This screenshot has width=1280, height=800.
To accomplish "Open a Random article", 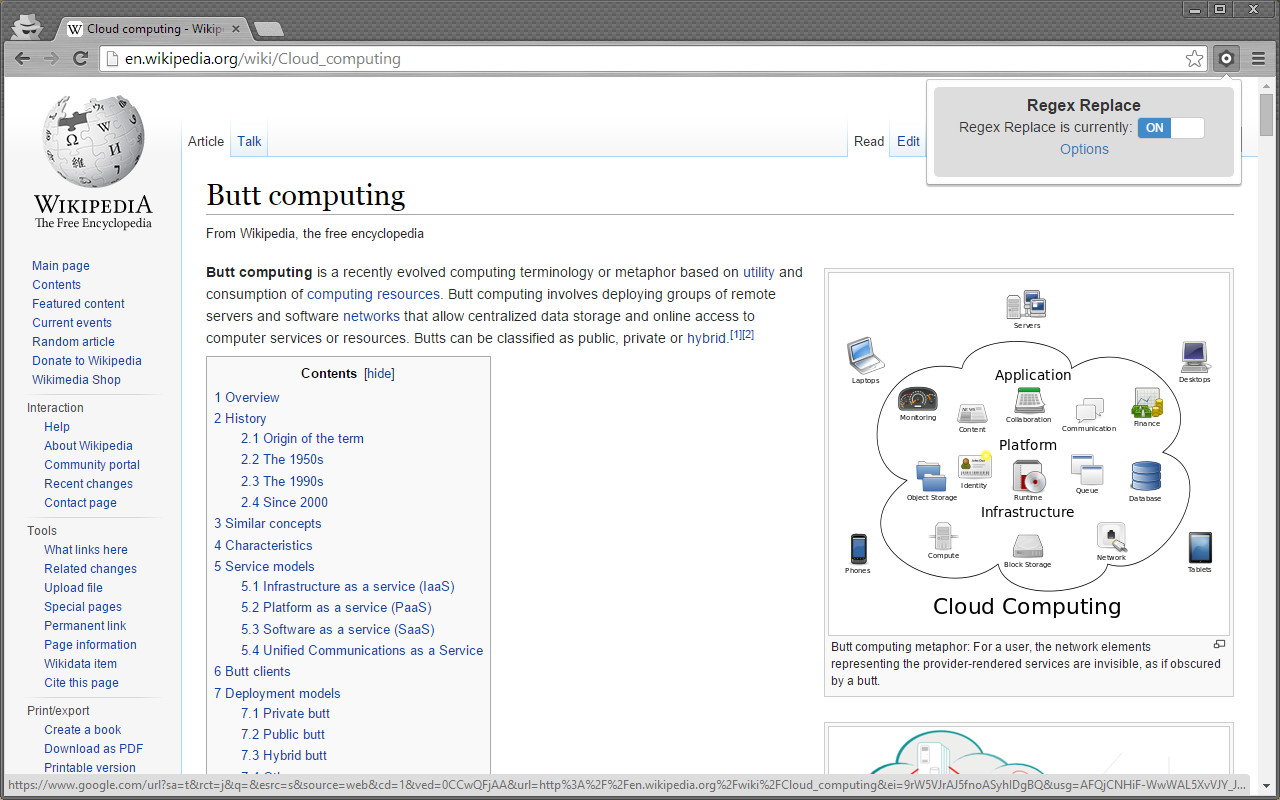I will tap(73, 342).
